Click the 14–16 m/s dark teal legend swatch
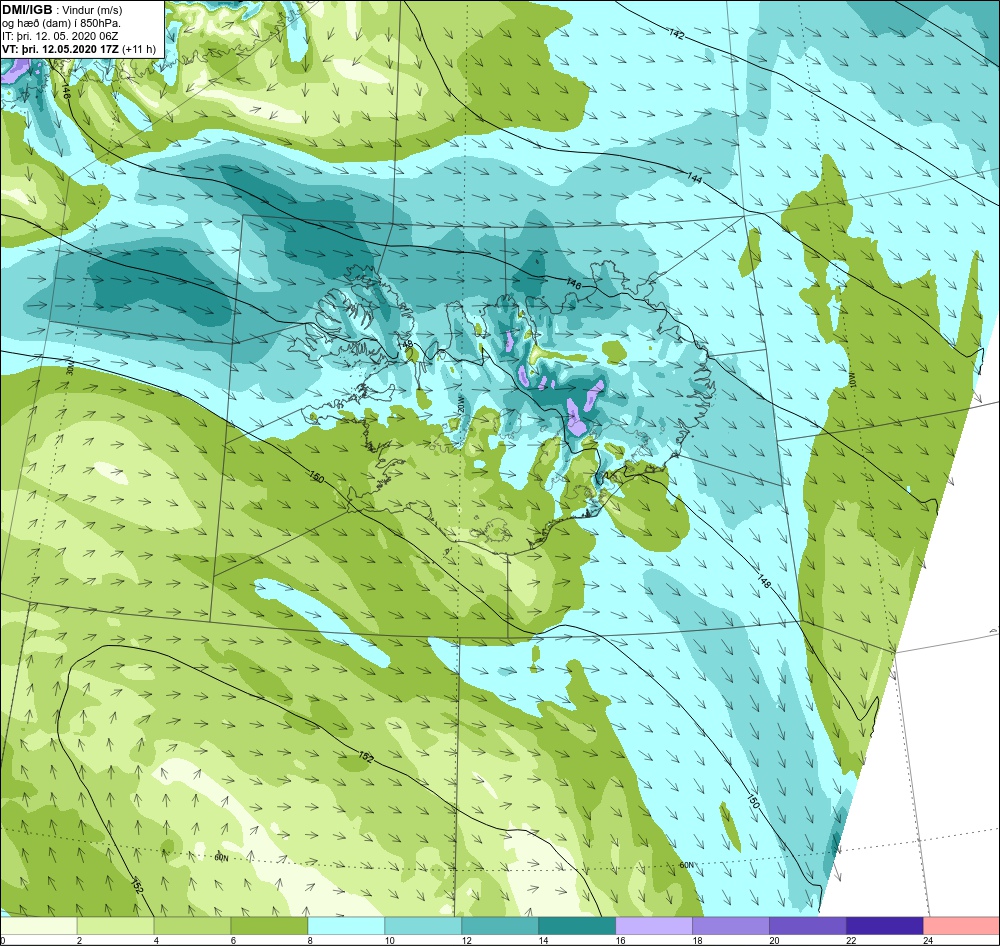 (x=577, y=926)
